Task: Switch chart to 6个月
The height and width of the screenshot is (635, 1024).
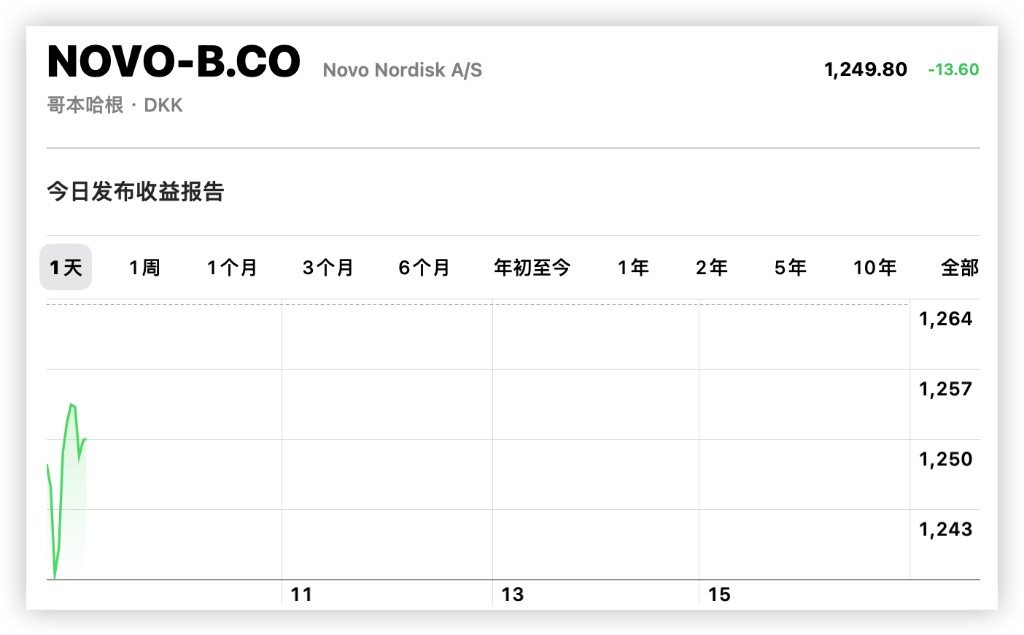Action: [x=424, y=267]
